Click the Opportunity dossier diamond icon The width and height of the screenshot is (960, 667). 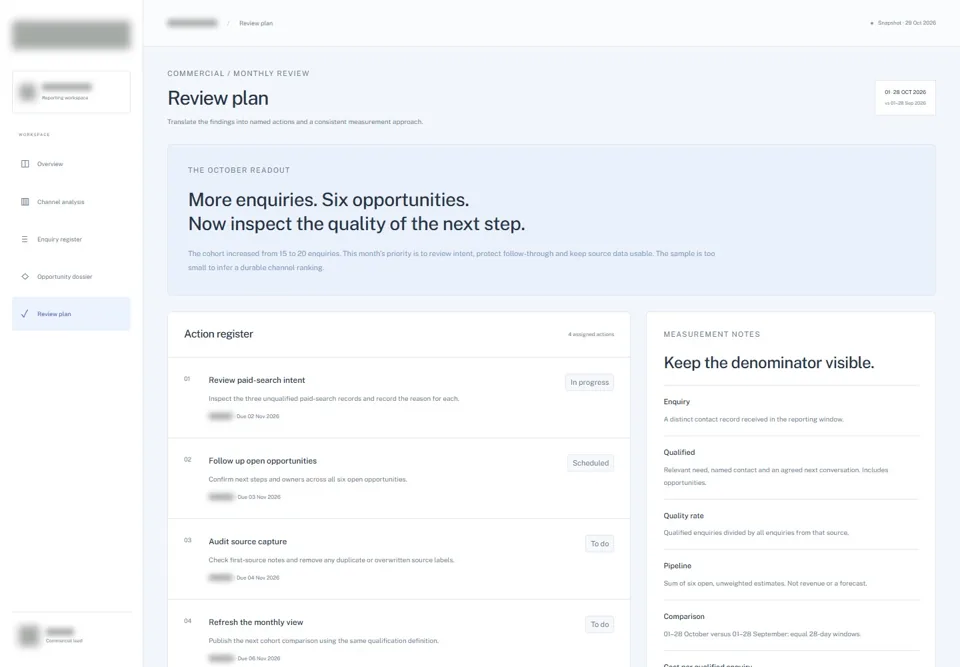coord(25,277)
